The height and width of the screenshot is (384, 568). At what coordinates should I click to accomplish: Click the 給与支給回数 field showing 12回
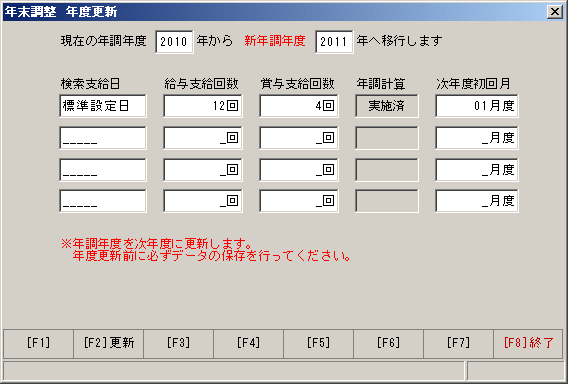click(203, 106)
